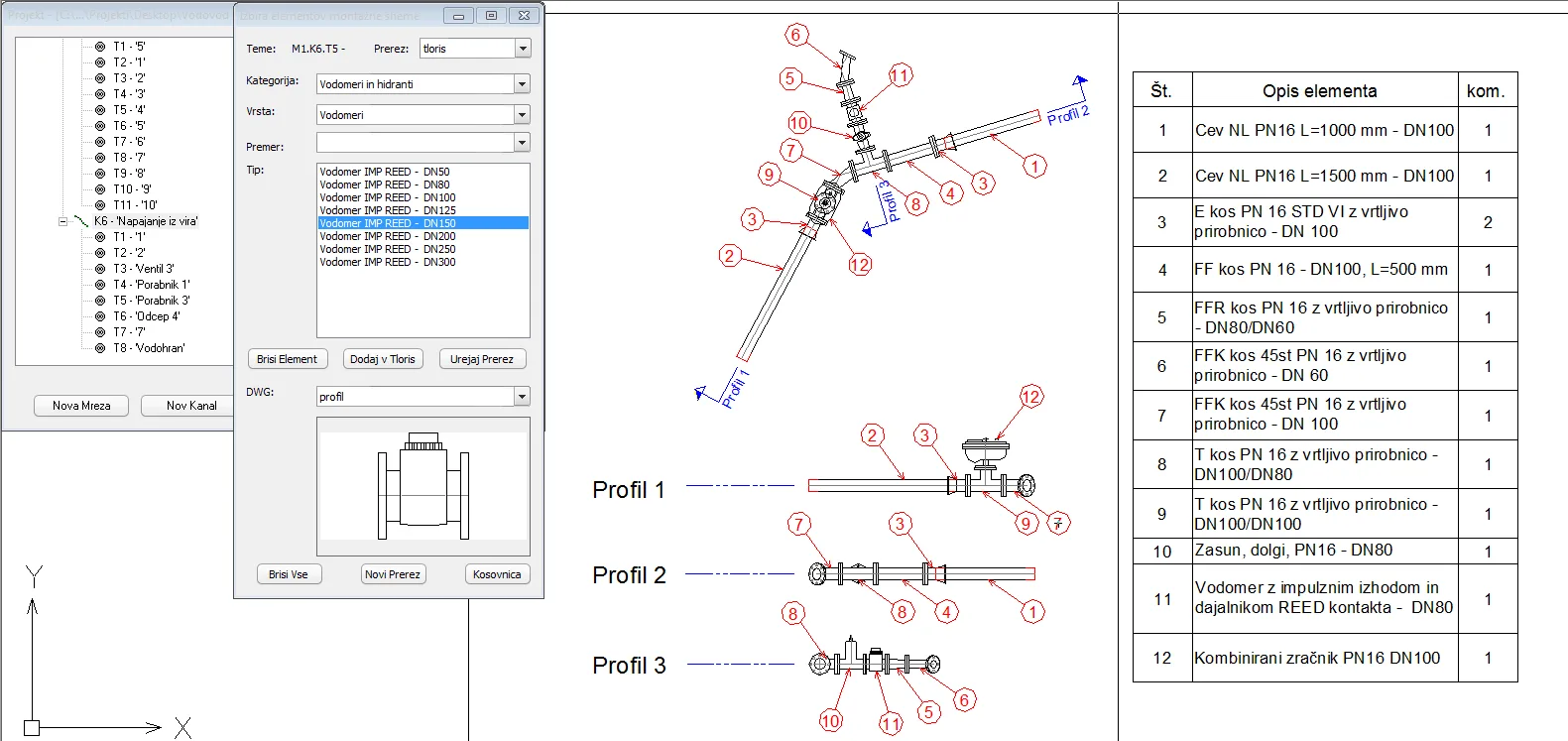This screenshot has width=1568, height=741.
Task: Click the water meter preview thumbnail
Action: [423, 486]
